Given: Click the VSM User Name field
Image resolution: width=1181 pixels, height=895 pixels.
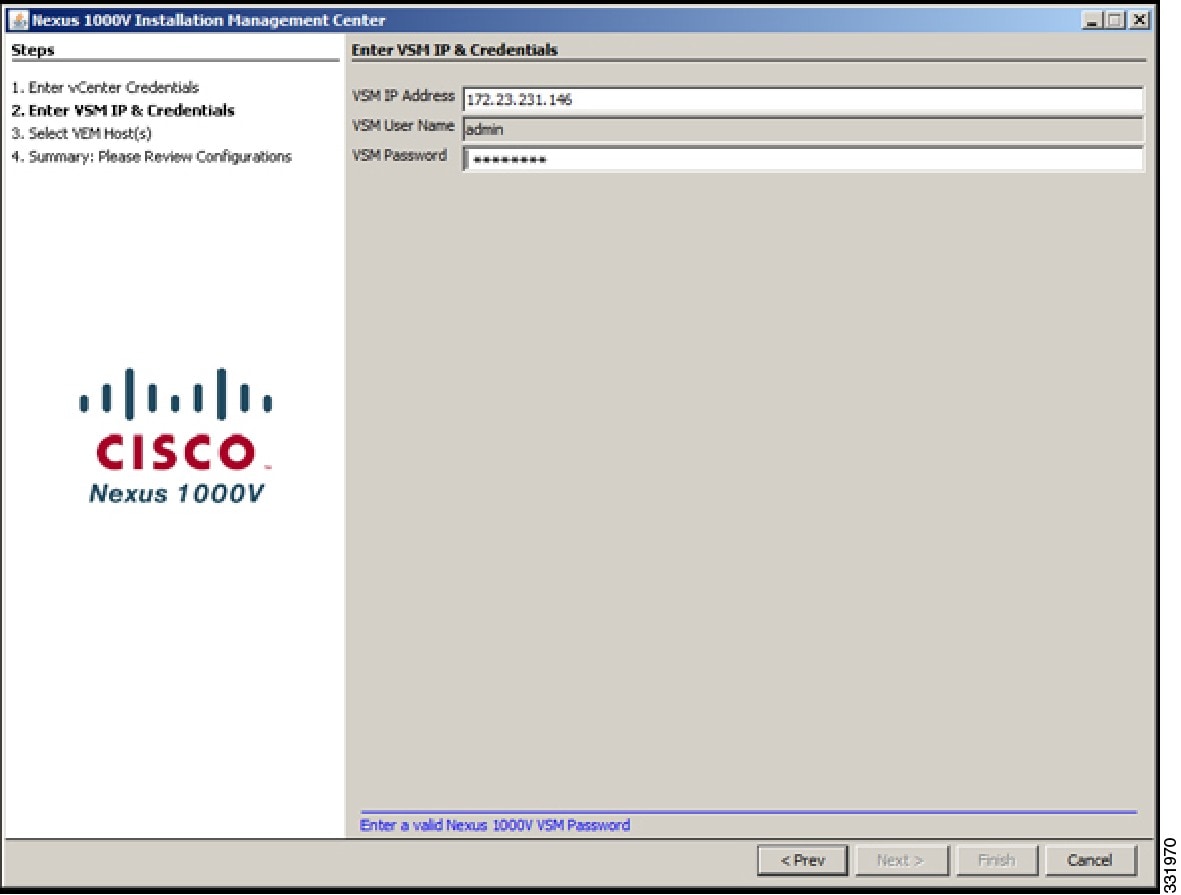Looking at the screenshot, I should [803, 130].
